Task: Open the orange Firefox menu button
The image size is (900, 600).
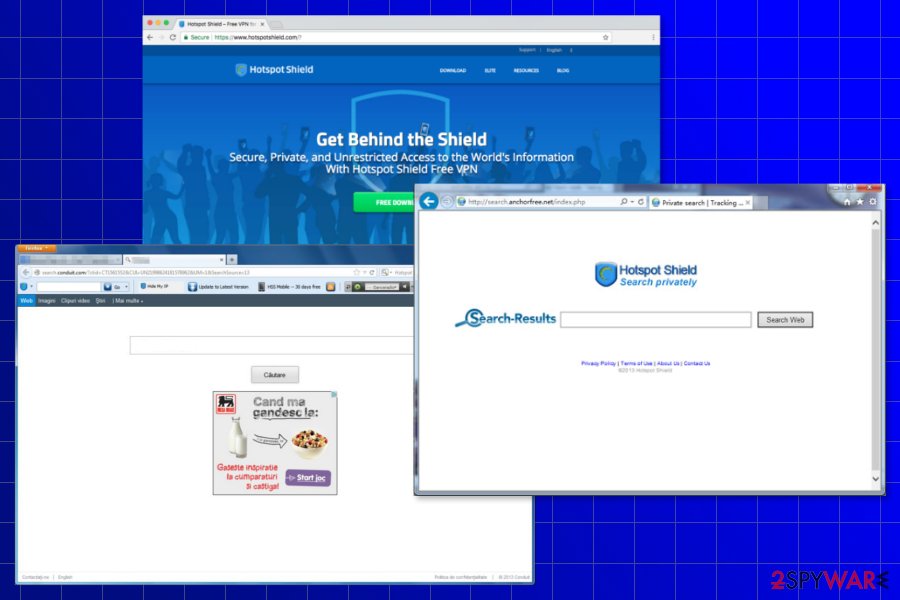Action: click(x=37, y=248)
